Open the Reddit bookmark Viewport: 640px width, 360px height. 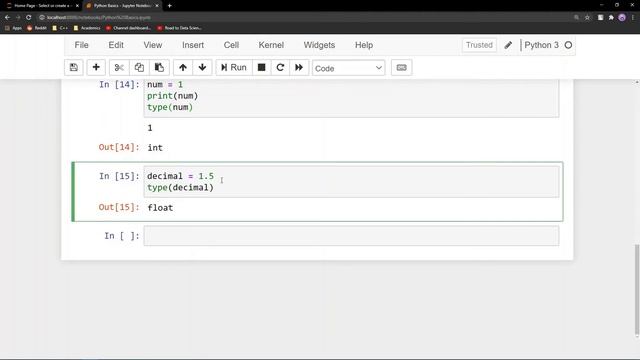coord(37,28)
